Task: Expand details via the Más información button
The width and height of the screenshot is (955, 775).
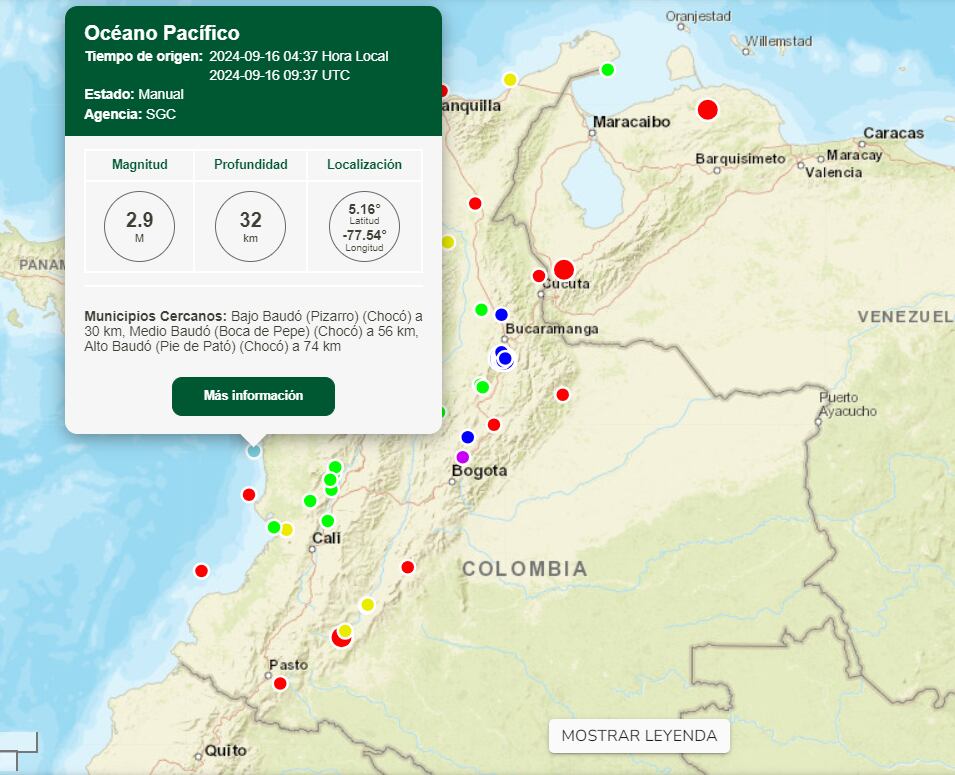Action: coord(253,396)
